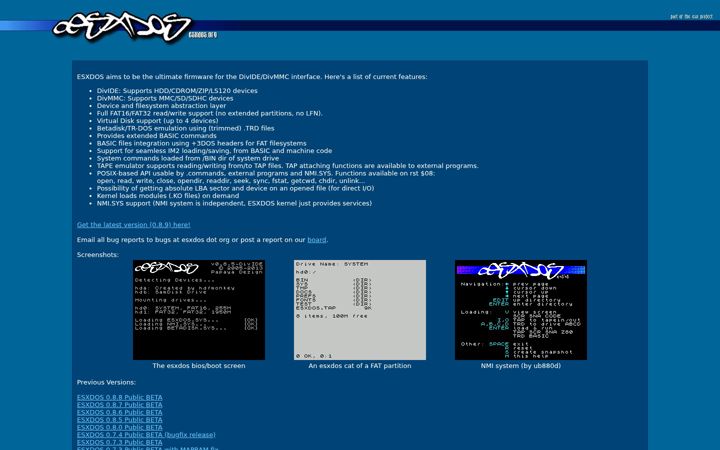Click the 'Screenshots:' heading

(x=97, y=254)
